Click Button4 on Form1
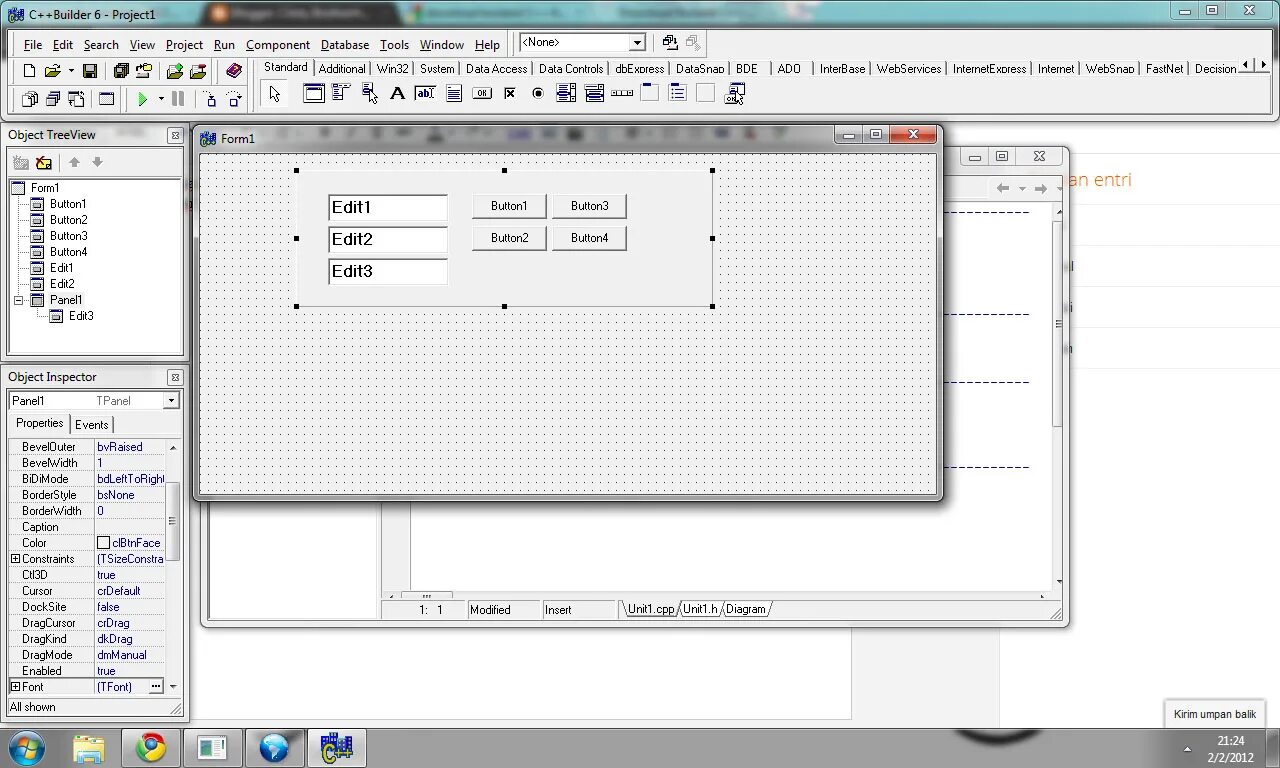 click(589, 238)
